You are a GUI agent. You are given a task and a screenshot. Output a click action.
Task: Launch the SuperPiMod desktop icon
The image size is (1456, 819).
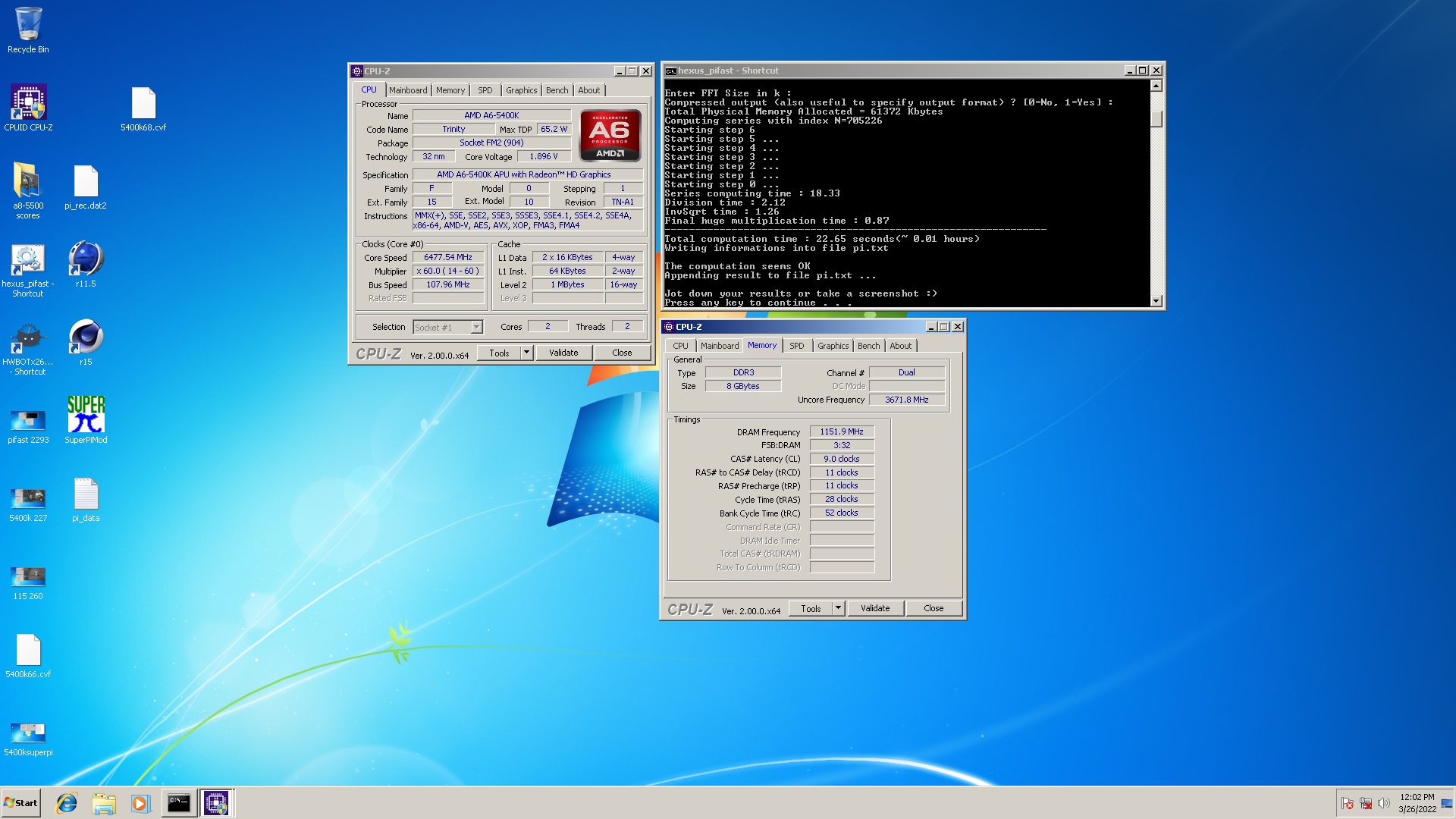click(86, 419)
